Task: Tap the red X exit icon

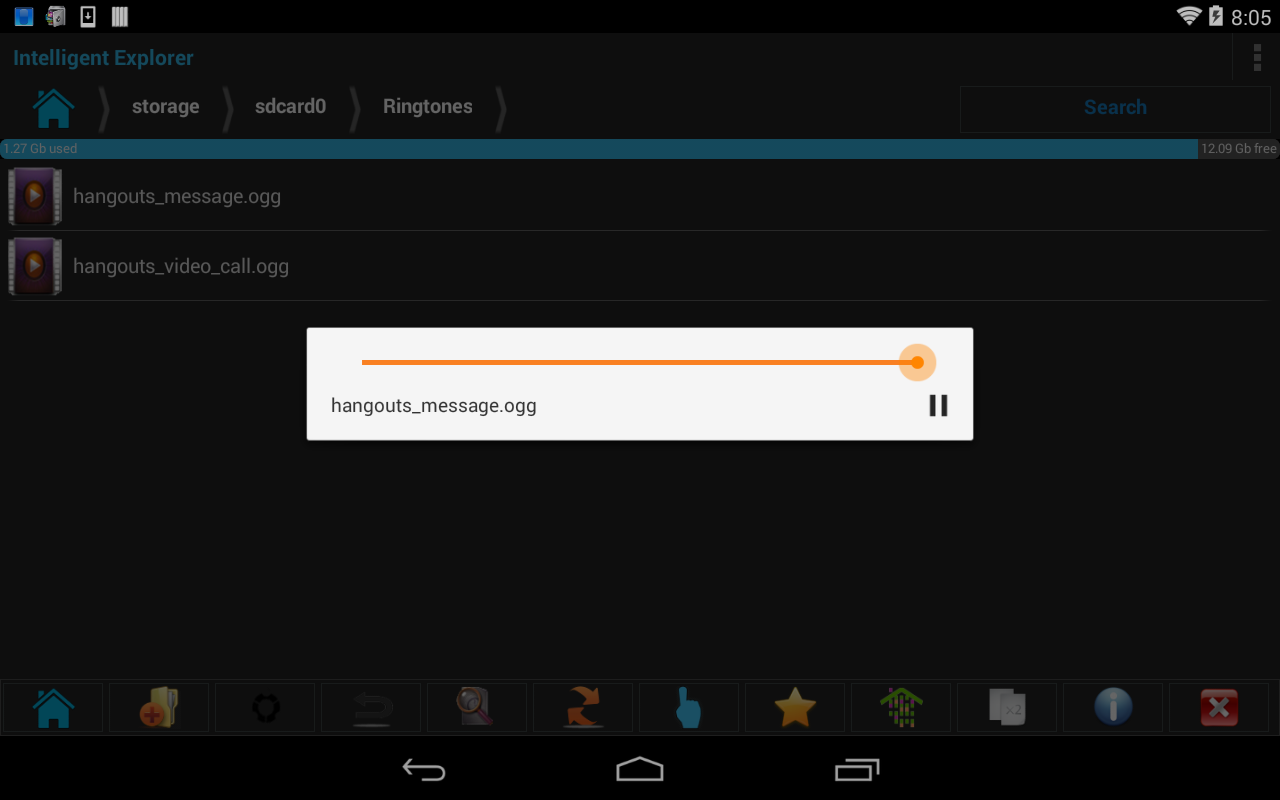Action: click(x=1219, y=708)
